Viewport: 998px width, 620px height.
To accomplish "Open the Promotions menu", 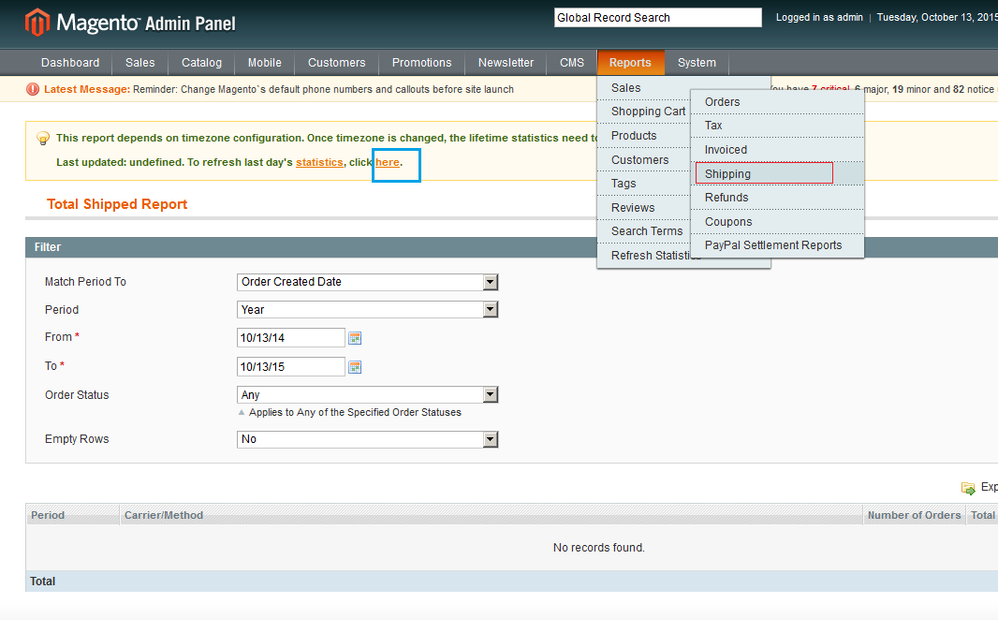I will [x=421, y=62].
